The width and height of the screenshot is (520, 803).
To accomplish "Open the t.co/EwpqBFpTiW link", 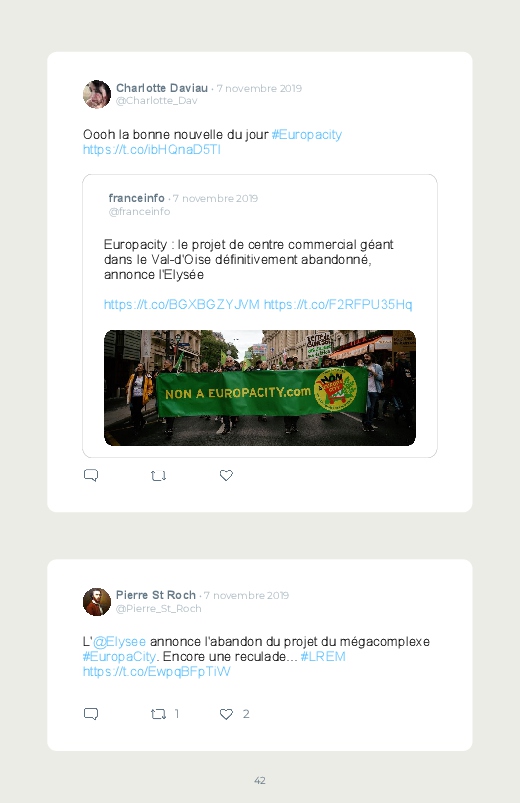I will point(157,671).
